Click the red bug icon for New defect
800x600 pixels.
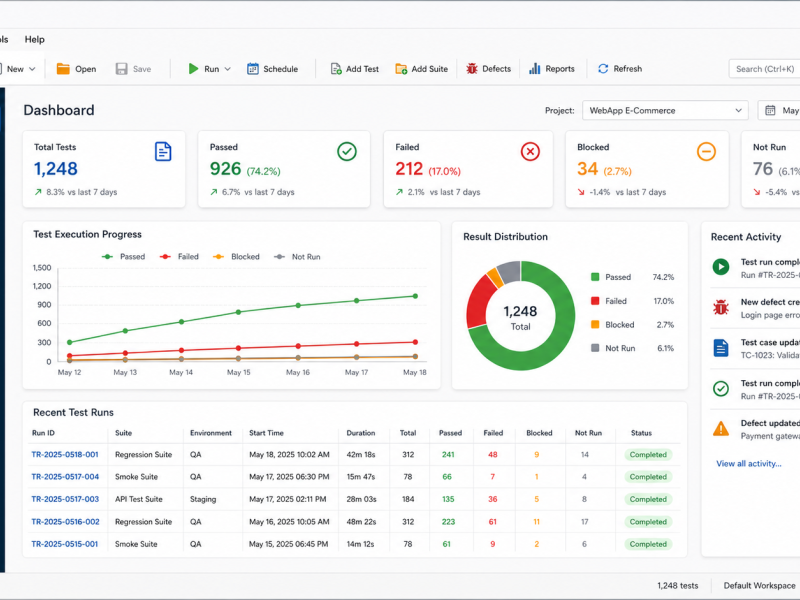(x=720, y=307)
